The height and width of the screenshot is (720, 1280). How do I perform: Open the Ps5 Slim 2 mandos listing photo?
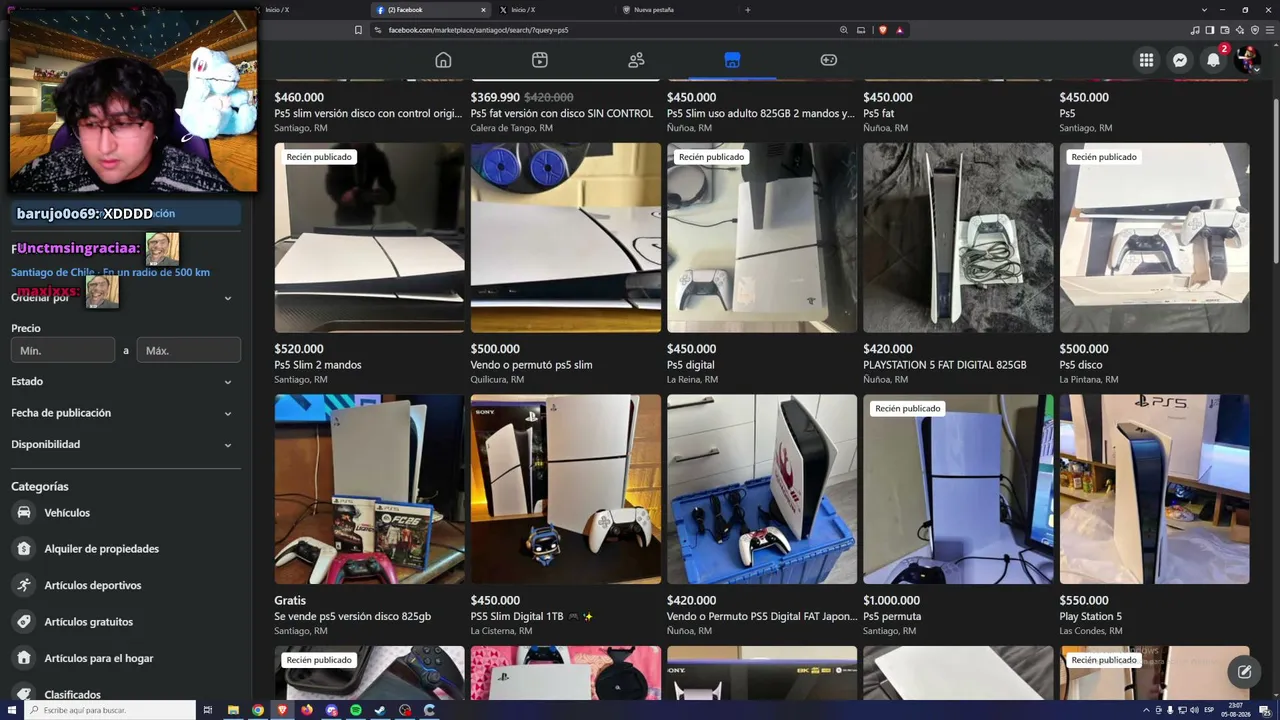[x=369, y=238]
